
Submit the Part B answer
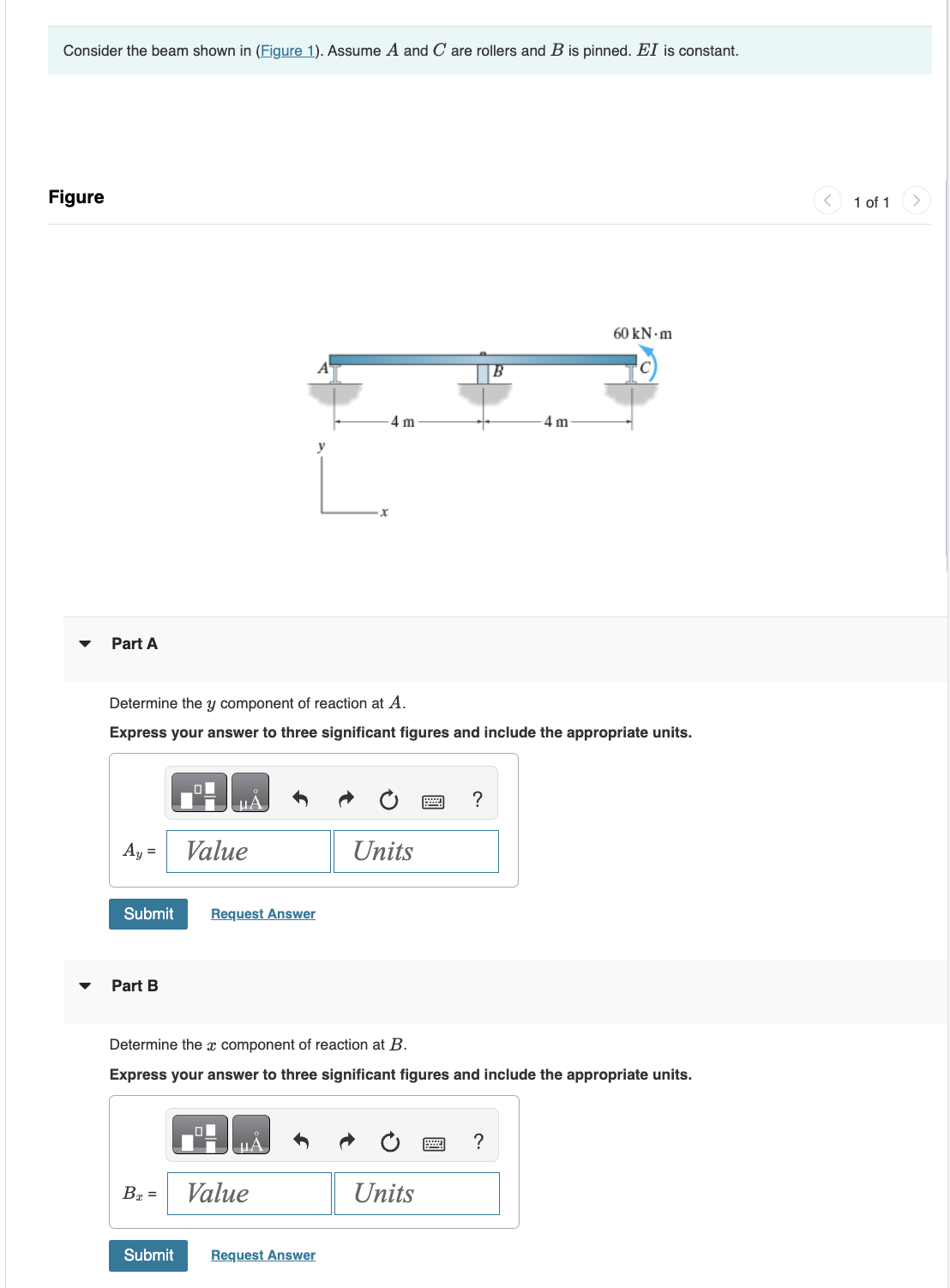point(147,1255)
